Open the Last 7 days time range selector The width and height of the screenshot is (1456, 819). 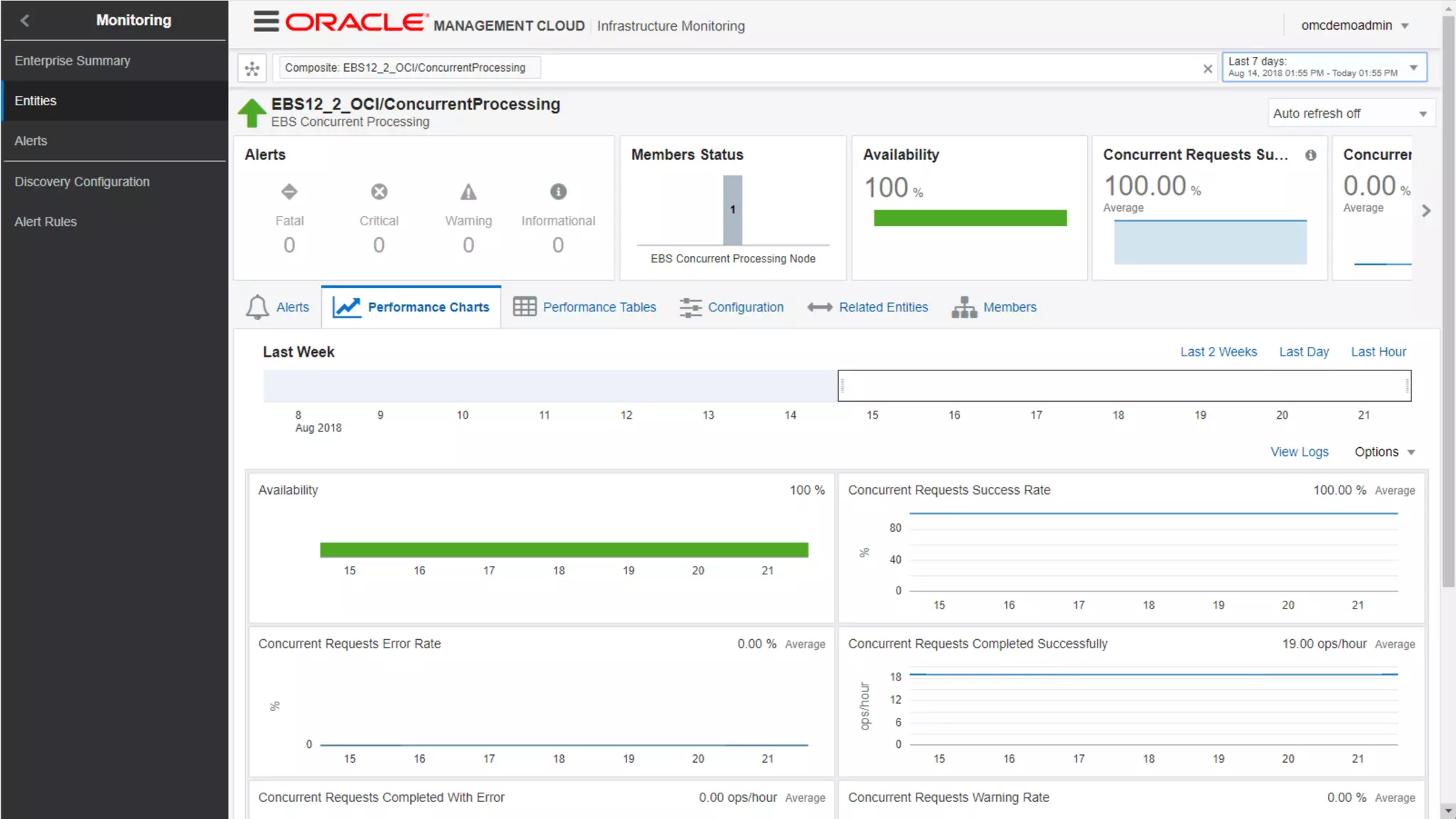[x=1324, y=68]
